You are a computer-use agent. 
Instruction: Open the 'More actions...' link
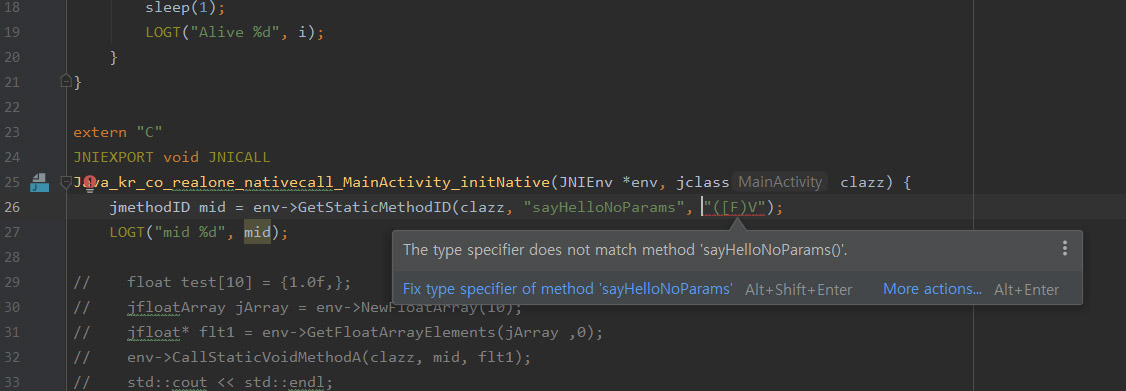(932, 290)
